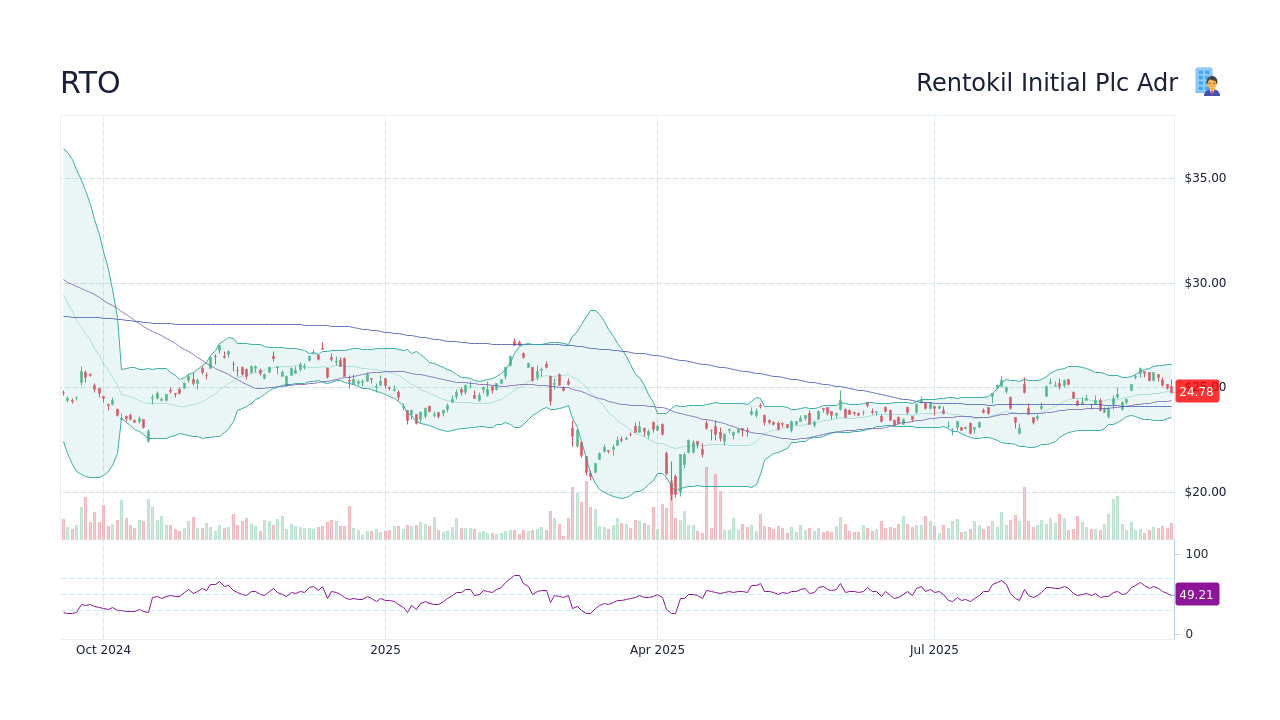Click the $35.00 price axis label
1280x720 pixels.
pos(1205,178)
